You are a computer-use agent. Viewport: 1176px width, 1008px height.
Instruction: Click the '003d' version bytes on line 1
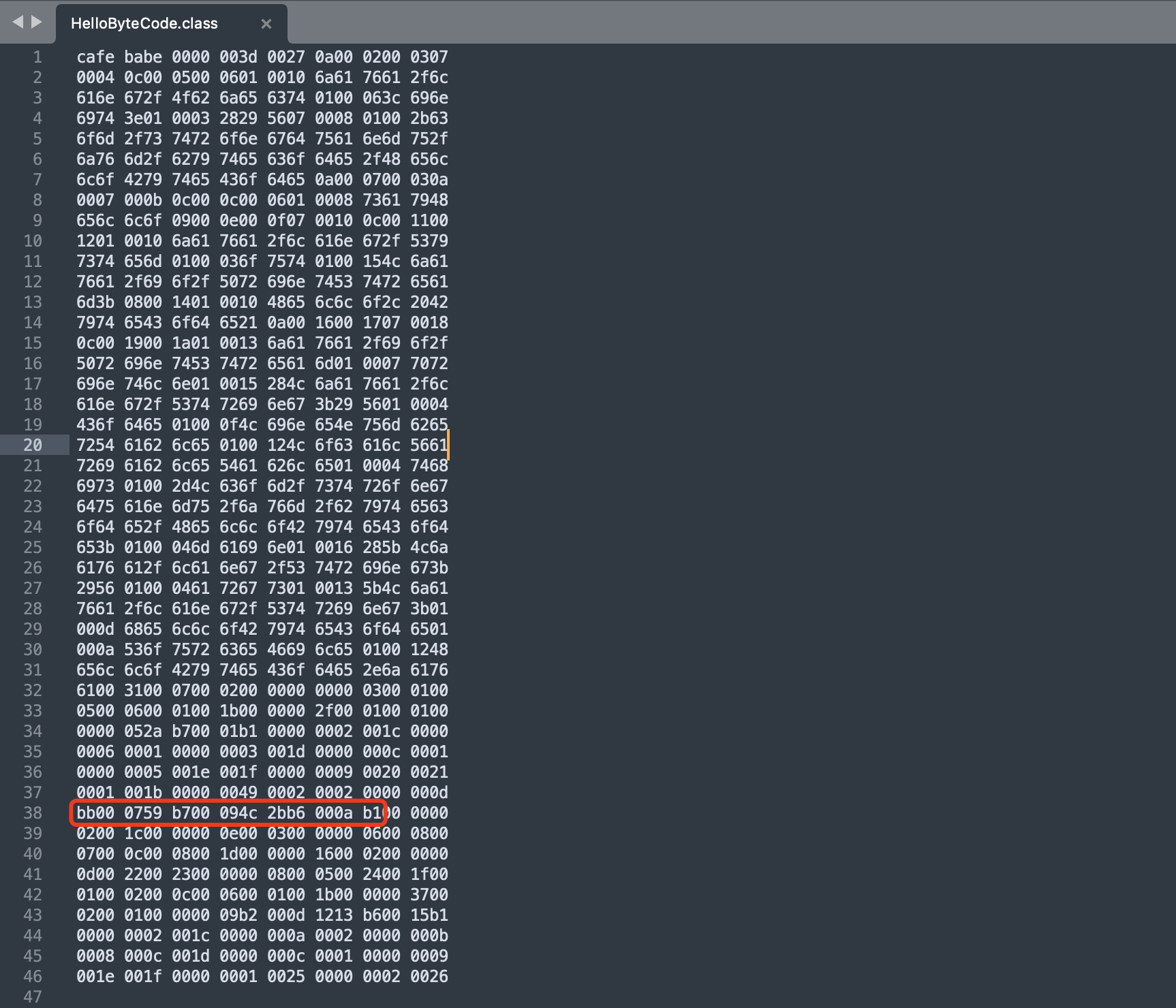(238, 57)
